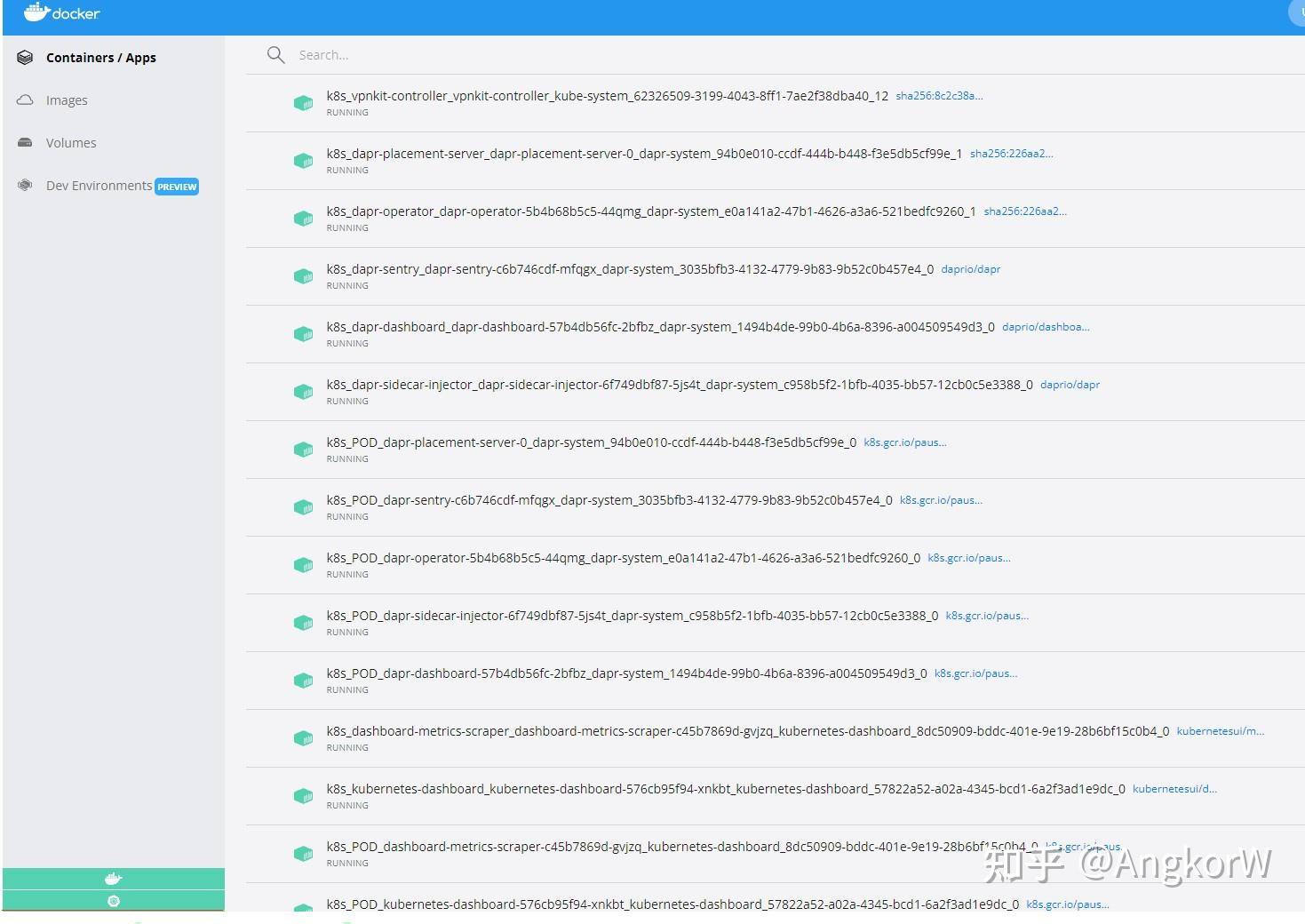Screen dimensions: 1305x924
Task: Open the sha256 link for dapr-placement-server
Action: [1013, 152]
